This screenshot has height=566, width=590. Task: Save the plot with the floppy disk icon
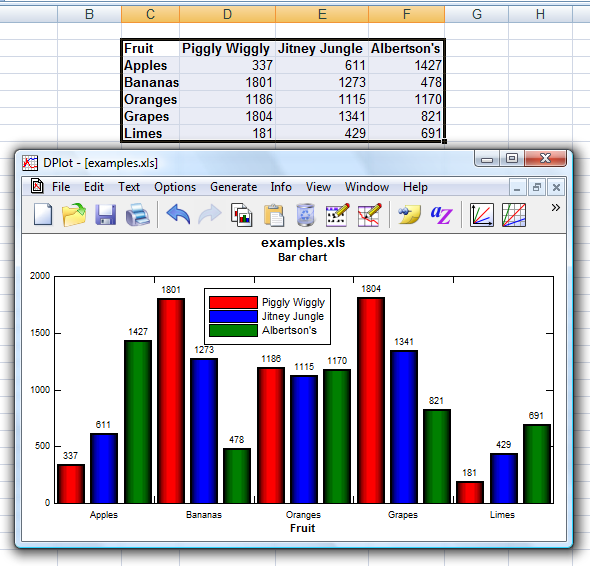[105, 215]
